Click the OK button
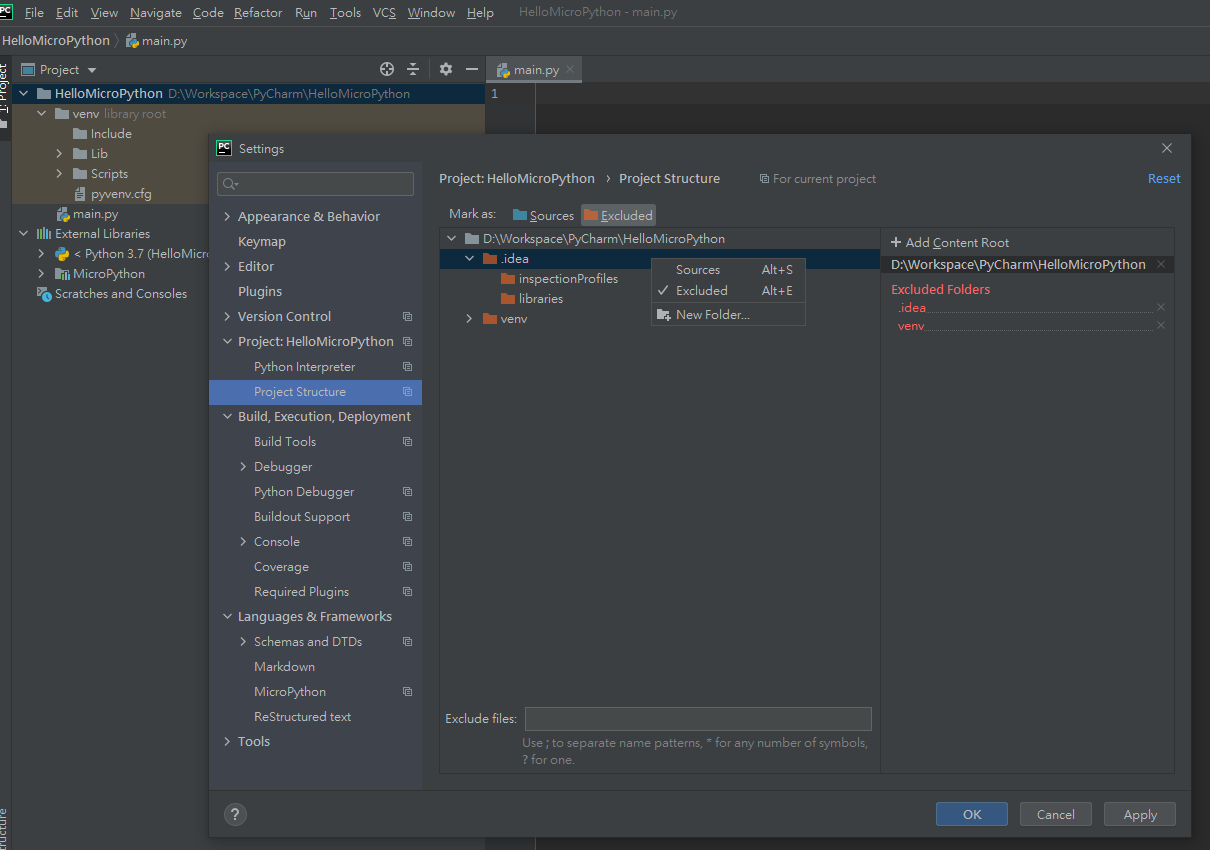 coord(972,814)
